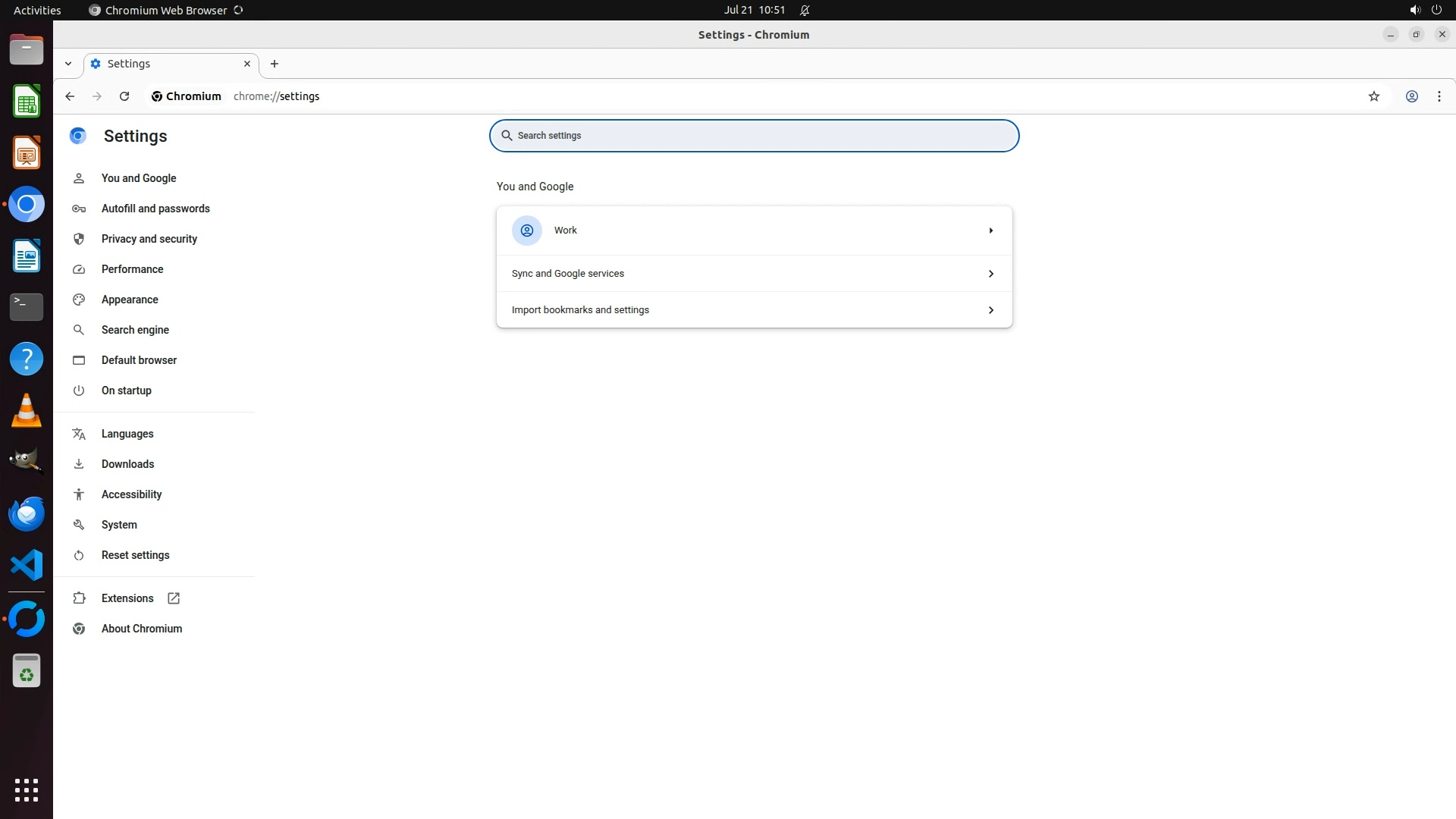Image resolution: width=1456 pixels, height=819 pixels.
Task: Reload the settings page
Action: (x=124, y=96)
